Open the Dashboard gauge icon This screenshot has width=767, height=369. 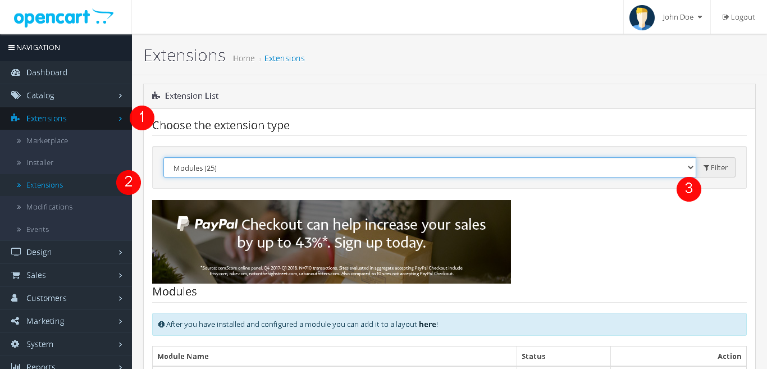click(16, 72)
